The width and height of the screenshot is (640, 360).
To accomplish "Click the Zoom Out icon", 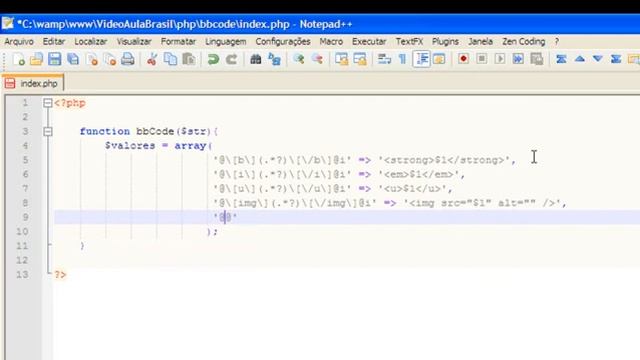I will tap(317, 60).
